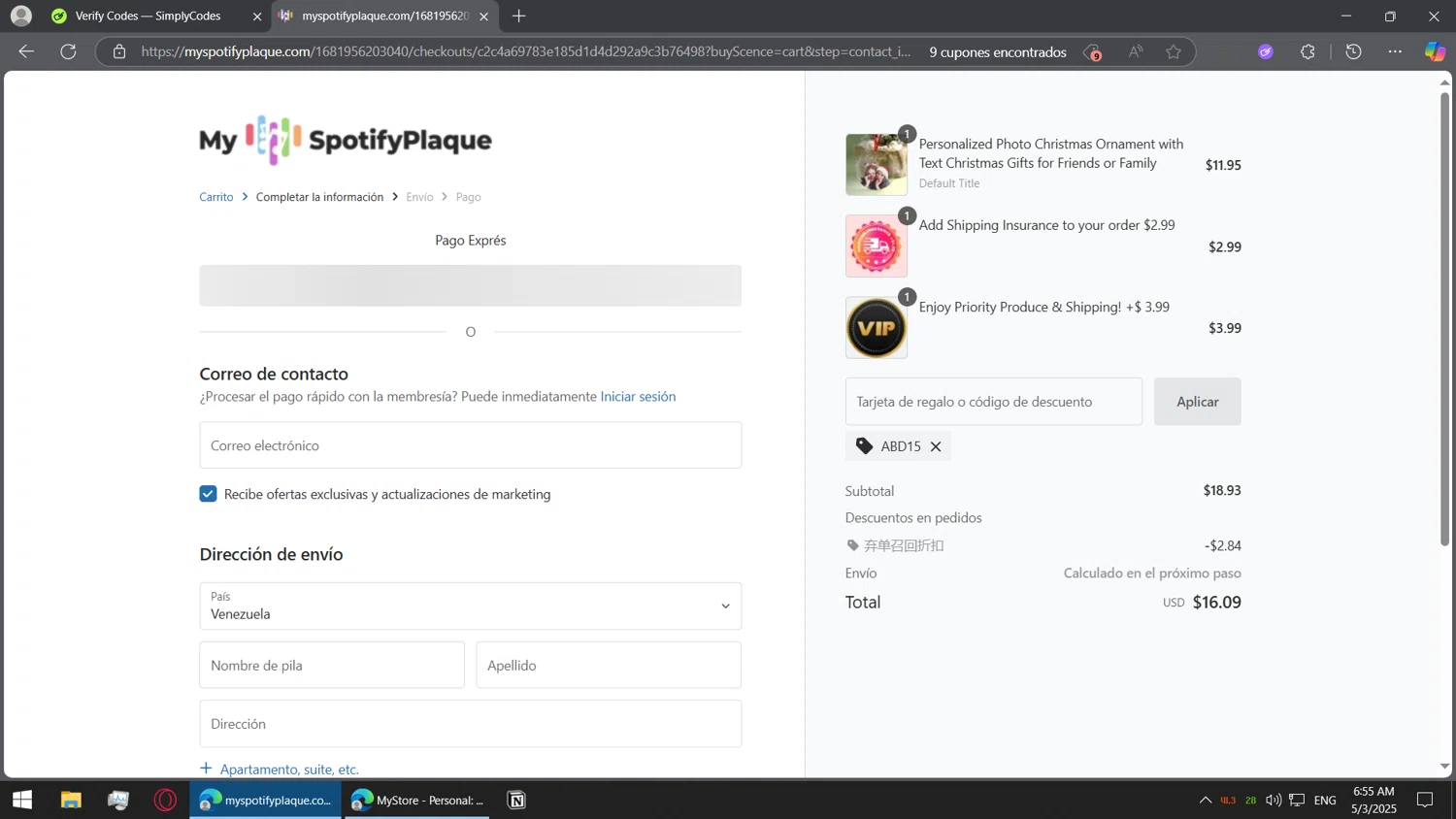Screen dimensions: 1456x819
Task: Open the notification center icon
Action: pos(1425,800)
